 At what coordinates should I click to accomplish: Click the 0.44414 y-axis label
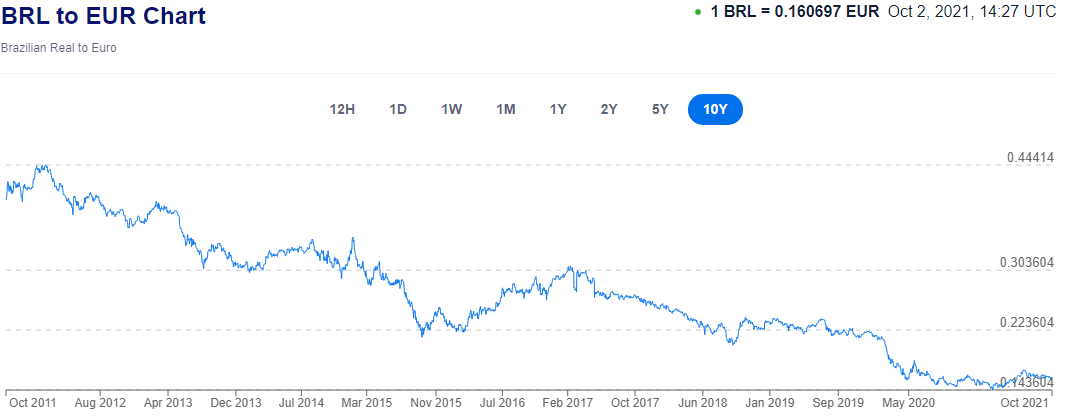click(1030, 158)
